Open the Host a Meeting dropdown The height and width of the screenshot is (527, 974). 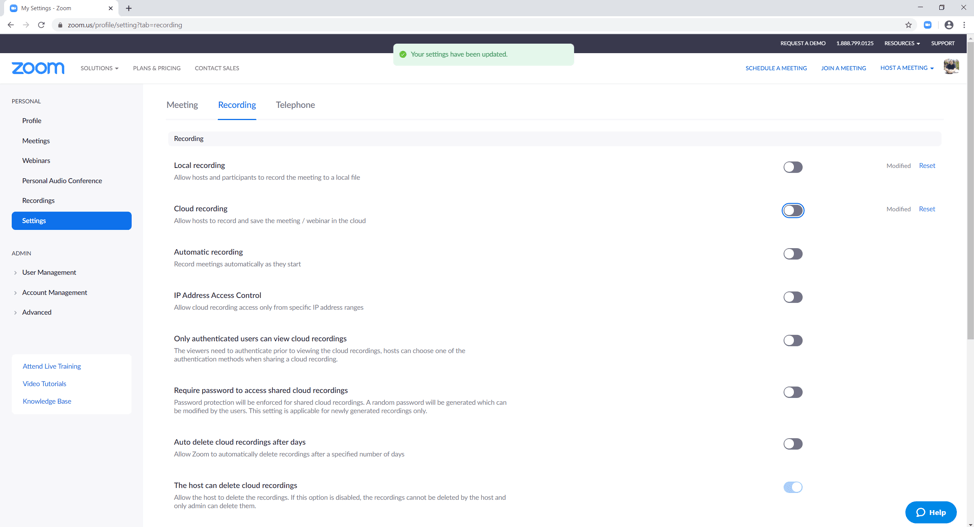(906, 68)
